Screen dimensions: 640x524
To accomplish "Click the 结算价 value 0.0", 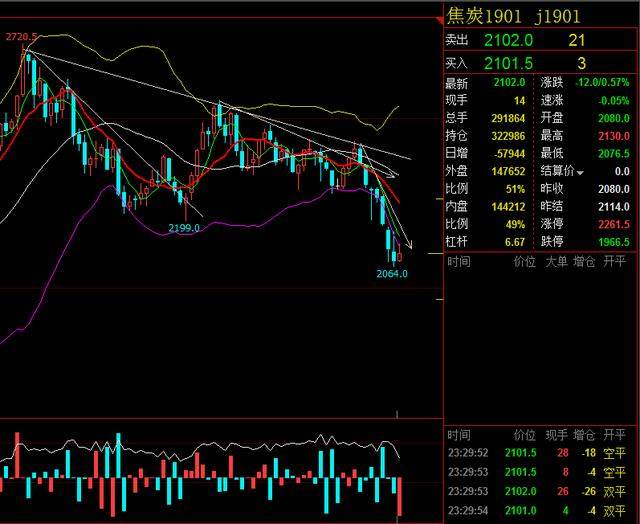I will [622, 171].
